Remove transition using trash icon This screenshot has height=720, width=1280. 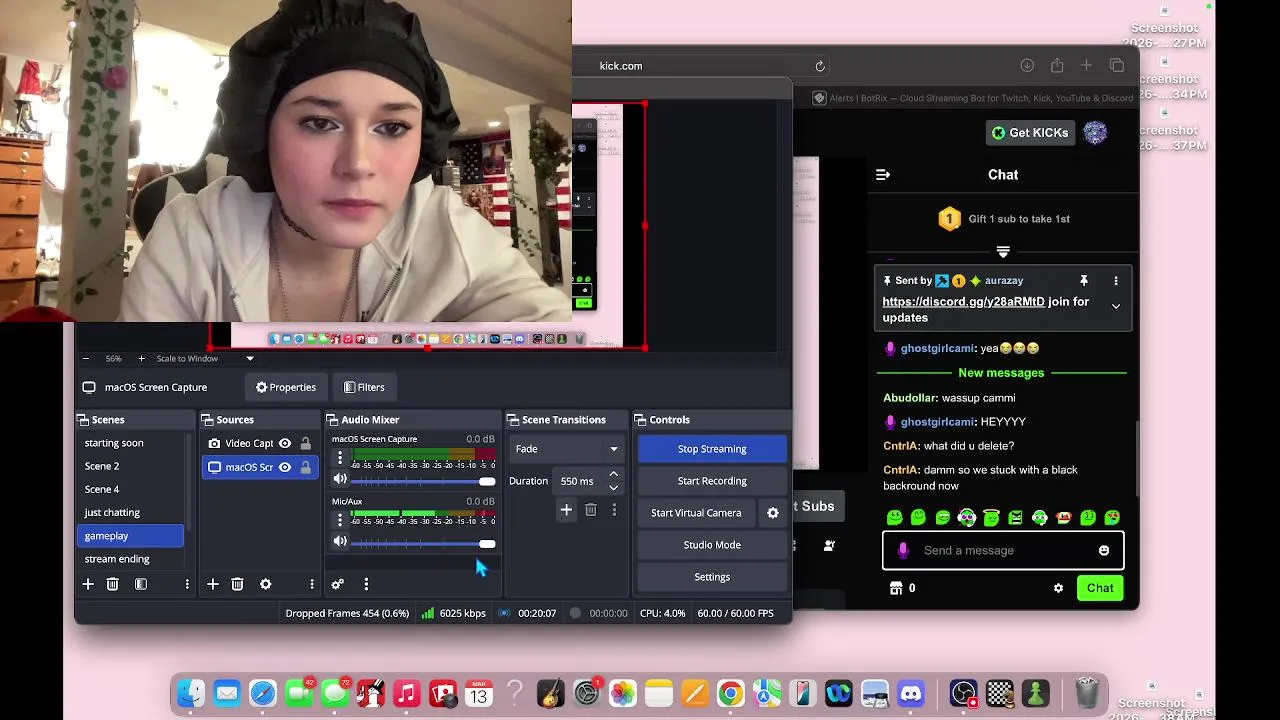591,510
